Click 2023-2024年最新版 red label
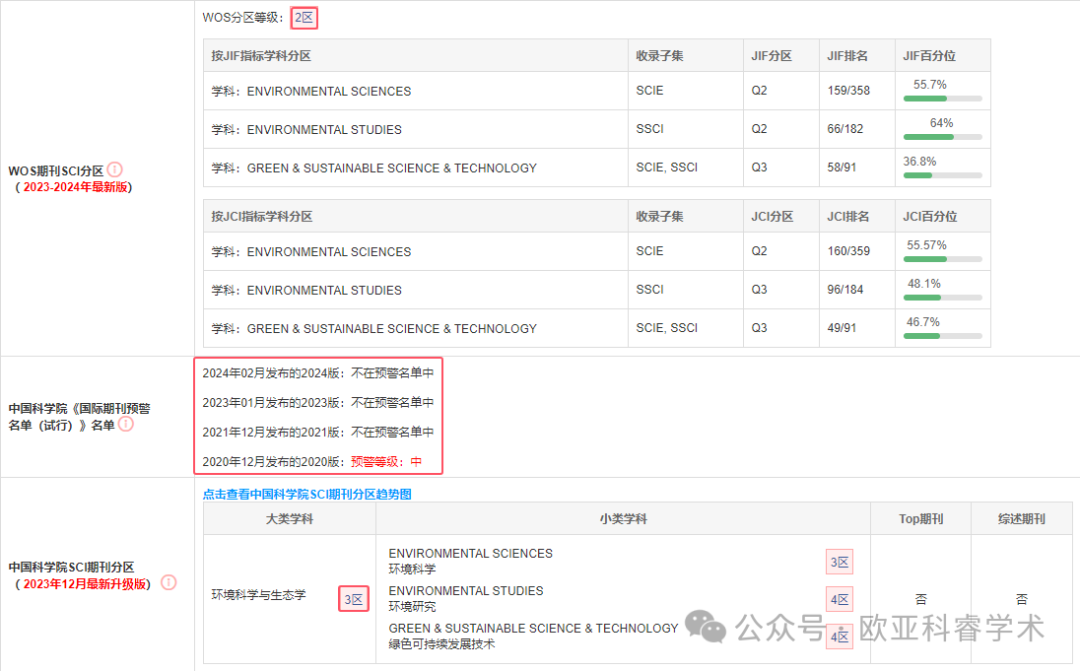Image resolution: width=1080 pixels, height=671 pixels. pyautogui.click(x=76, y=187)
